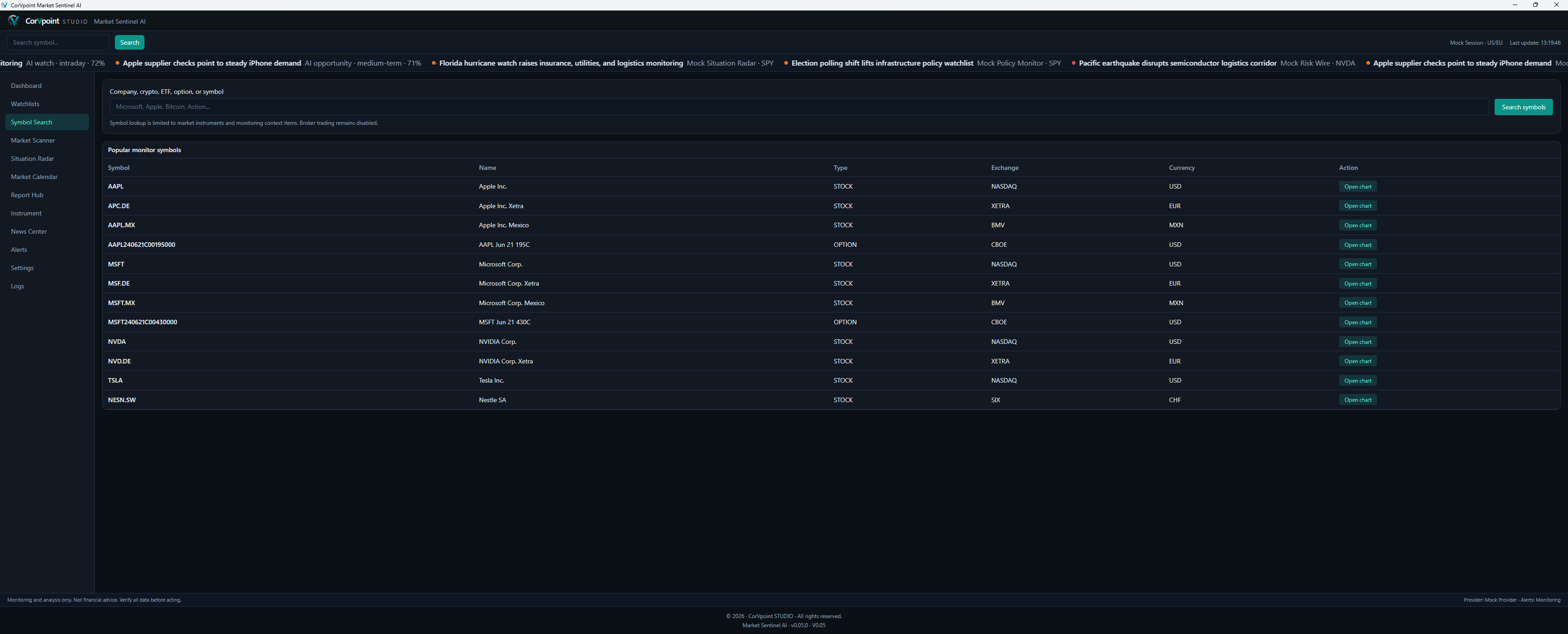This screenshot has width=1568, height=634.
Task: Open Logs in the sidebar
Action: tap(47, 286)
